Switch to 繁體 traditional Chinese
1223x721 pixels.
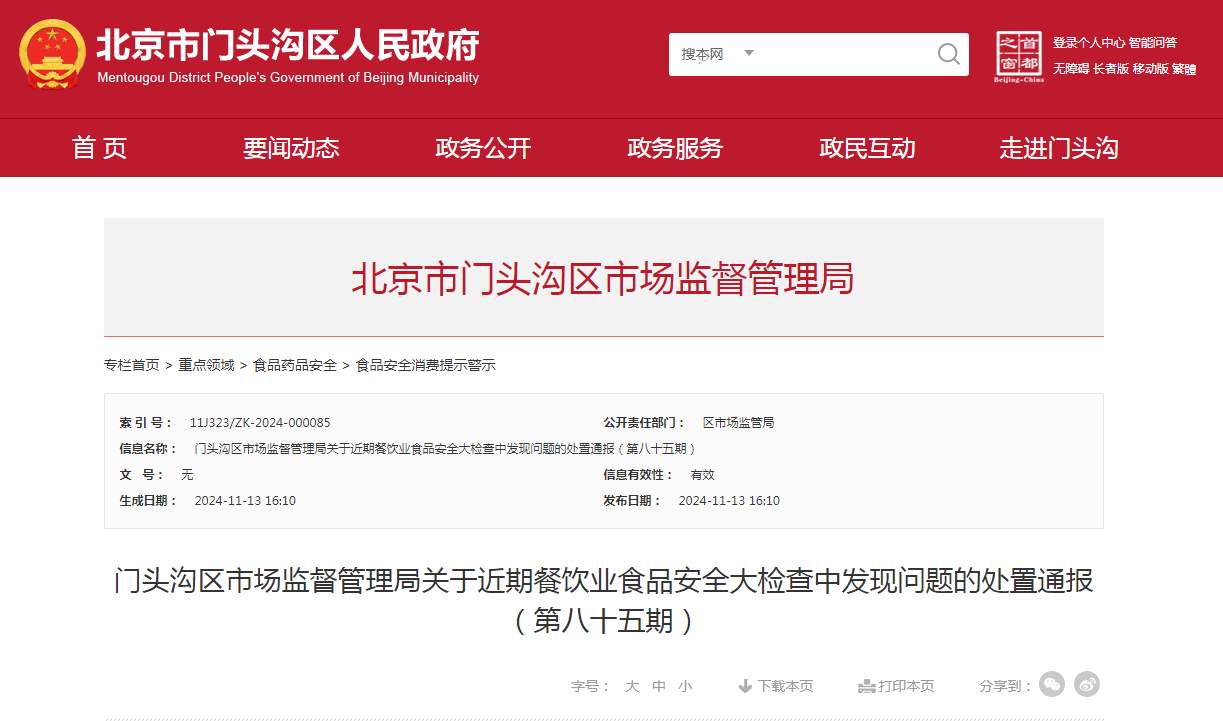click(x=1184, y=69)
